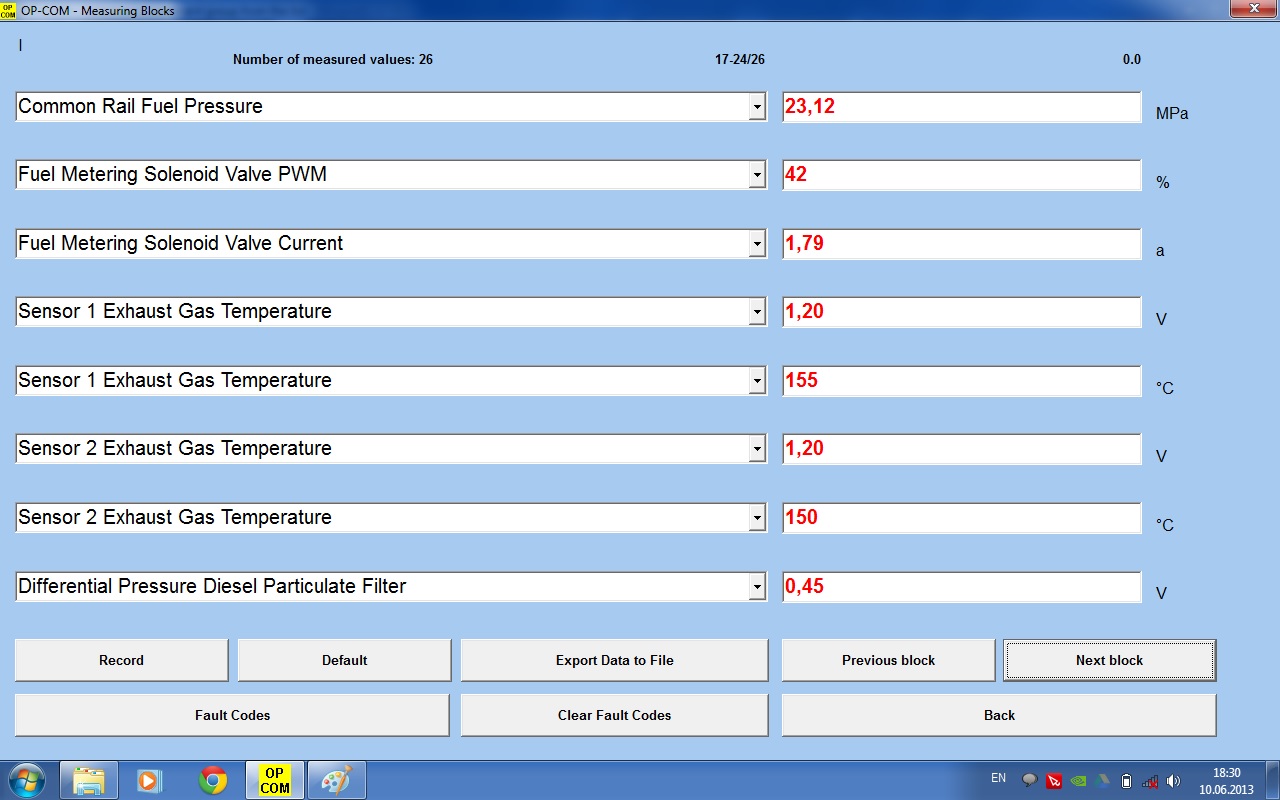This screenshot has height=800, width=1280.
Task: Go to Previous block
Action: (888, 660)
